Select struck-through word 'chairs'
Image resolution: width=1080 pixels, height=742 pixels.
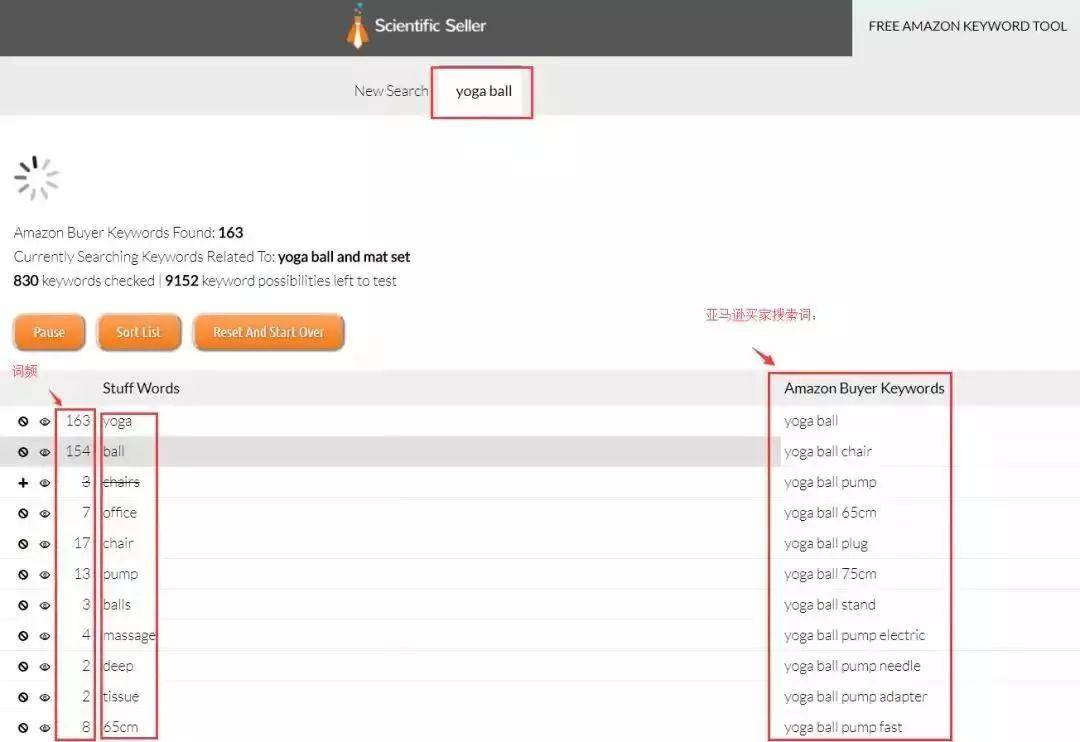point(121,482)
